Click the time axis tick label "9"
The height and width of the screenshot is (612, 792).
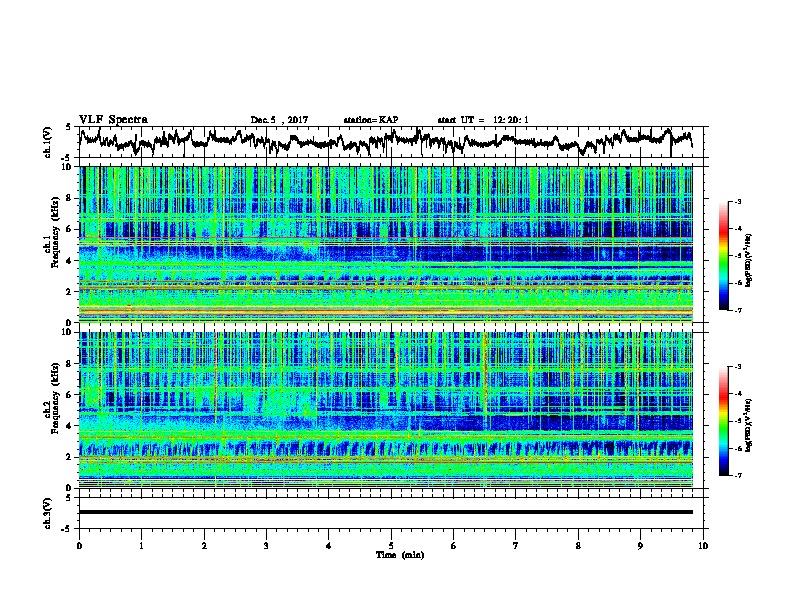(x=640, y=546)
